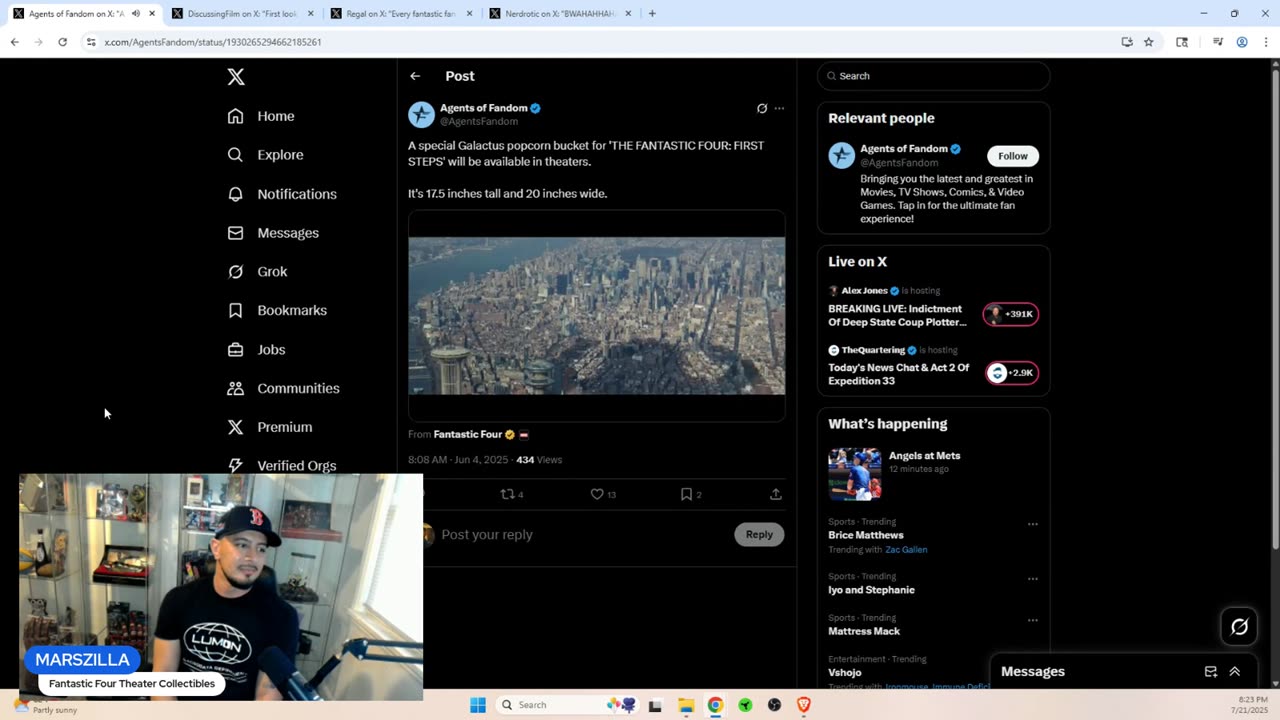Click the browser address bar URL
Image resolution: width=1280 pixels, height=720 pixels.
(x=213, y=42)
